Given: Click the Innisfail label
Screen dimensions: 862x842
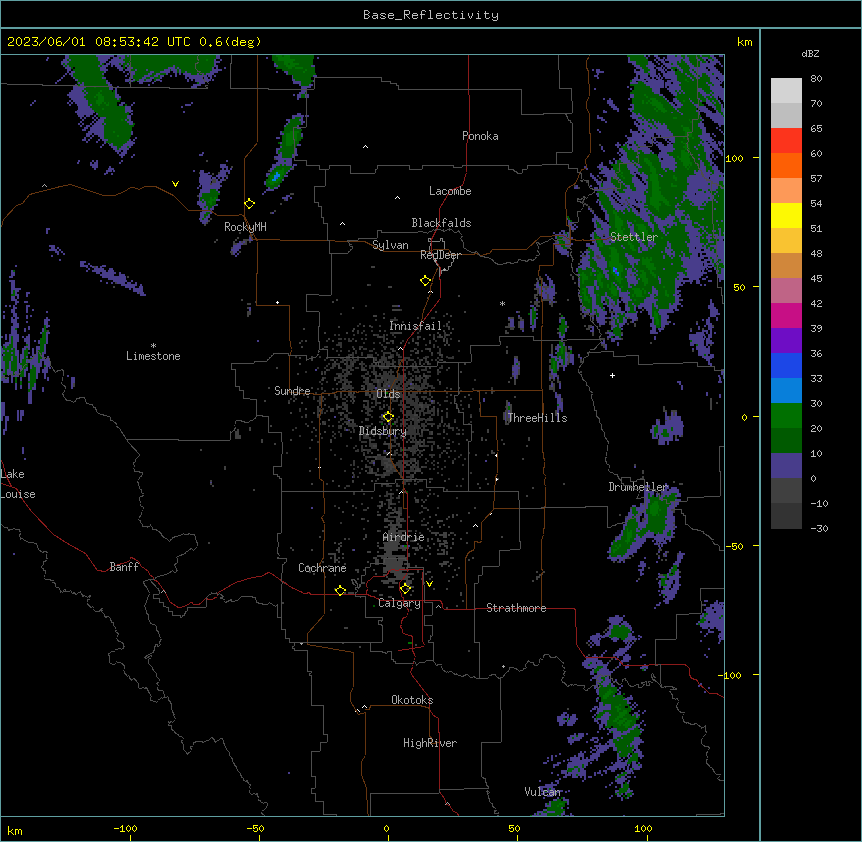Looking at the screenshot, I should point(416,326).
